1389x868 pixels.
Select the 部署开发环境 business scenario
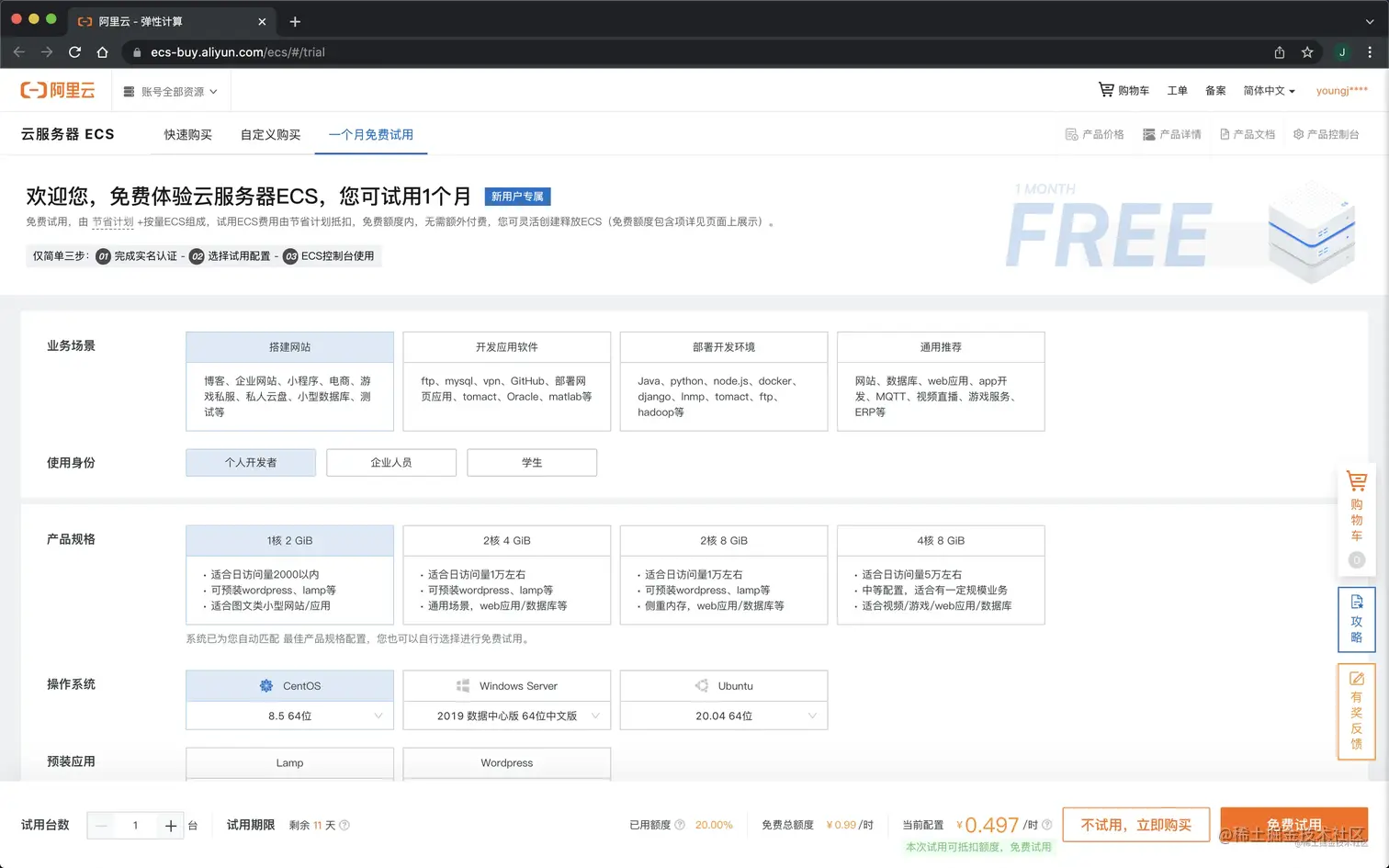724,380
